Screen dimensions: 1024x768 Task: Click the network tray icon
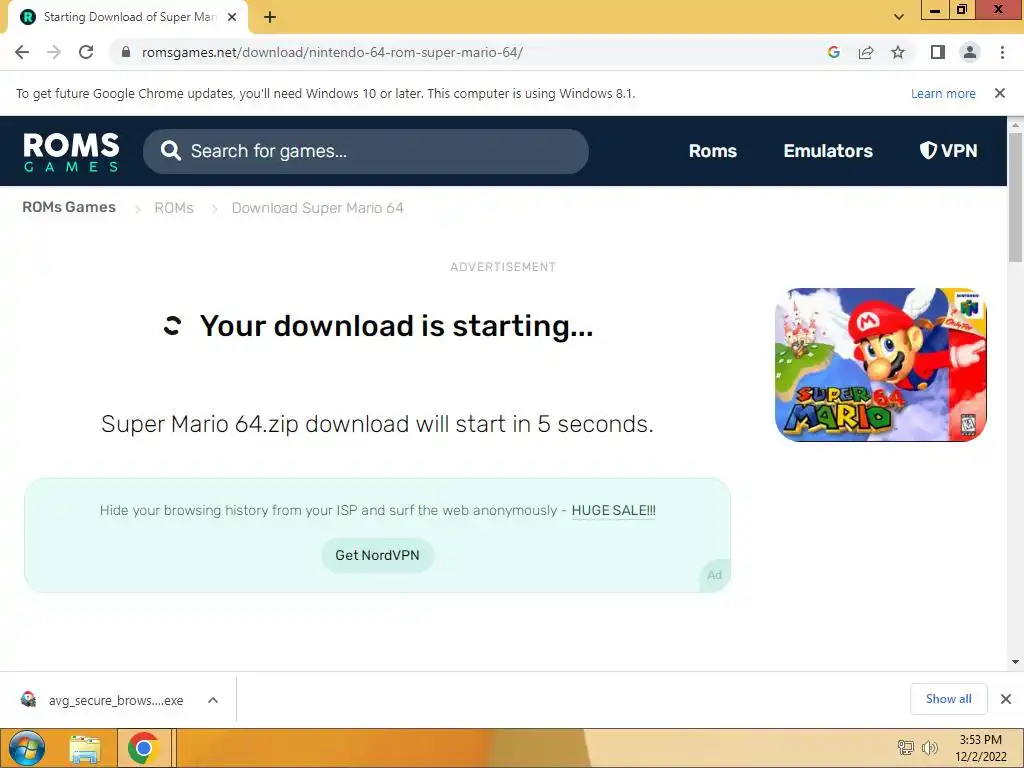pos(905,748)
